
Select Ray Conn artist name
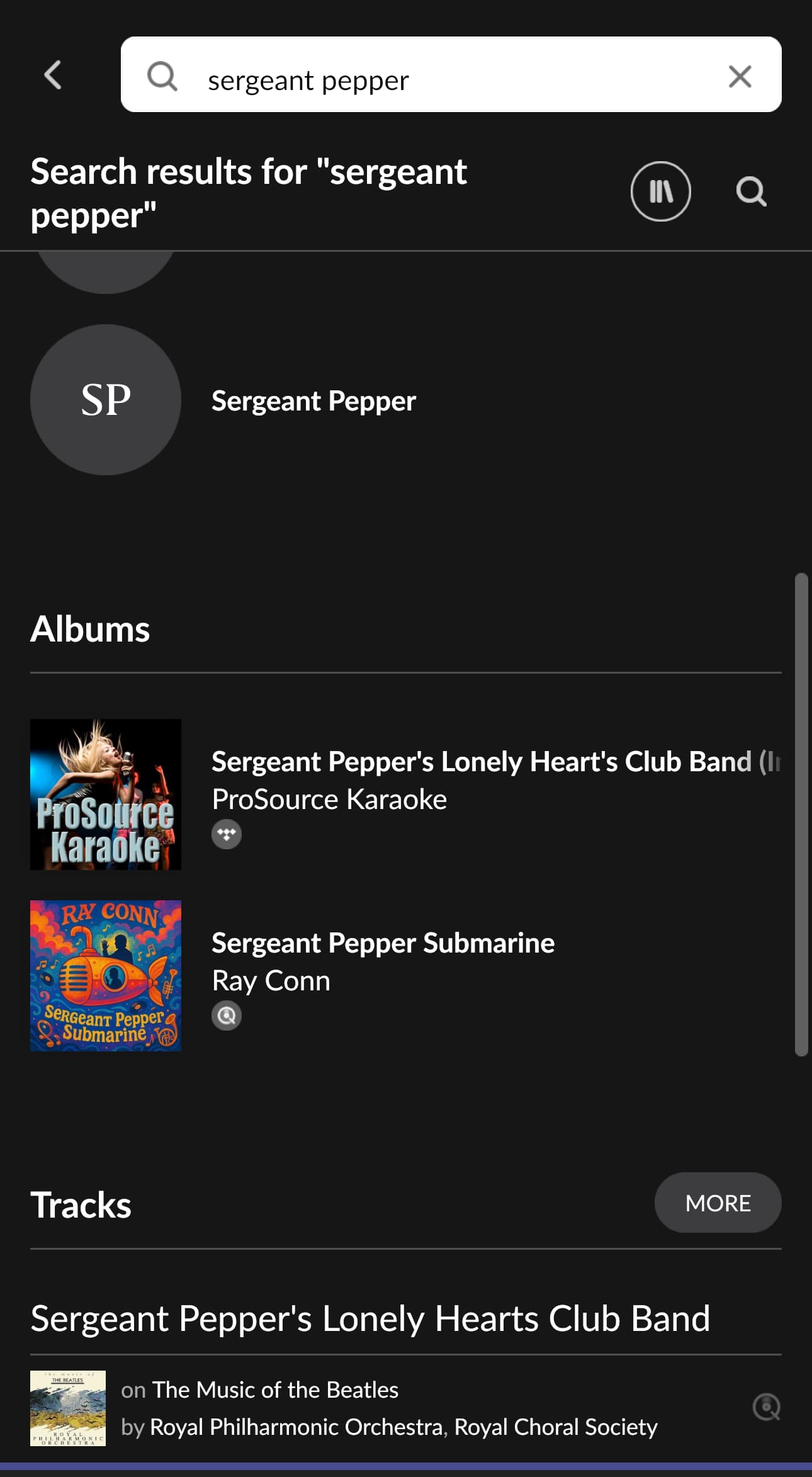tap(271, 981)
